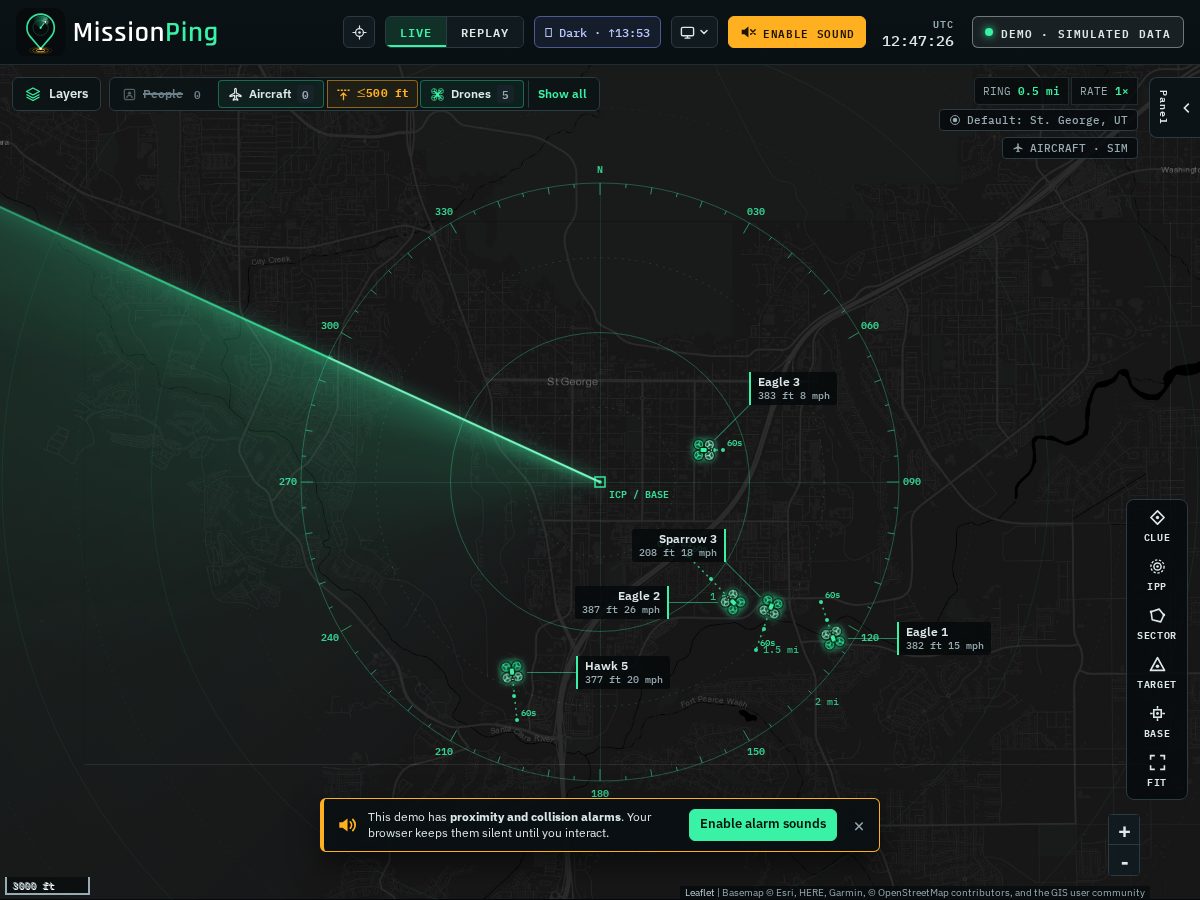Click the St George map label

coord(573,382)
